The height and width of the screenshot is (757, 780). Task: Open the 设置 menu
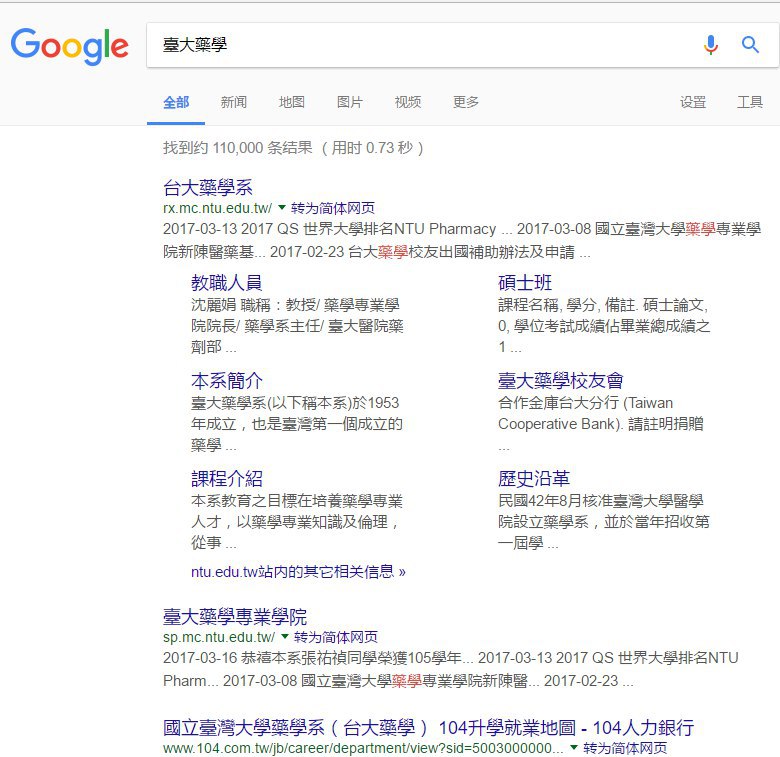[693, 102]
